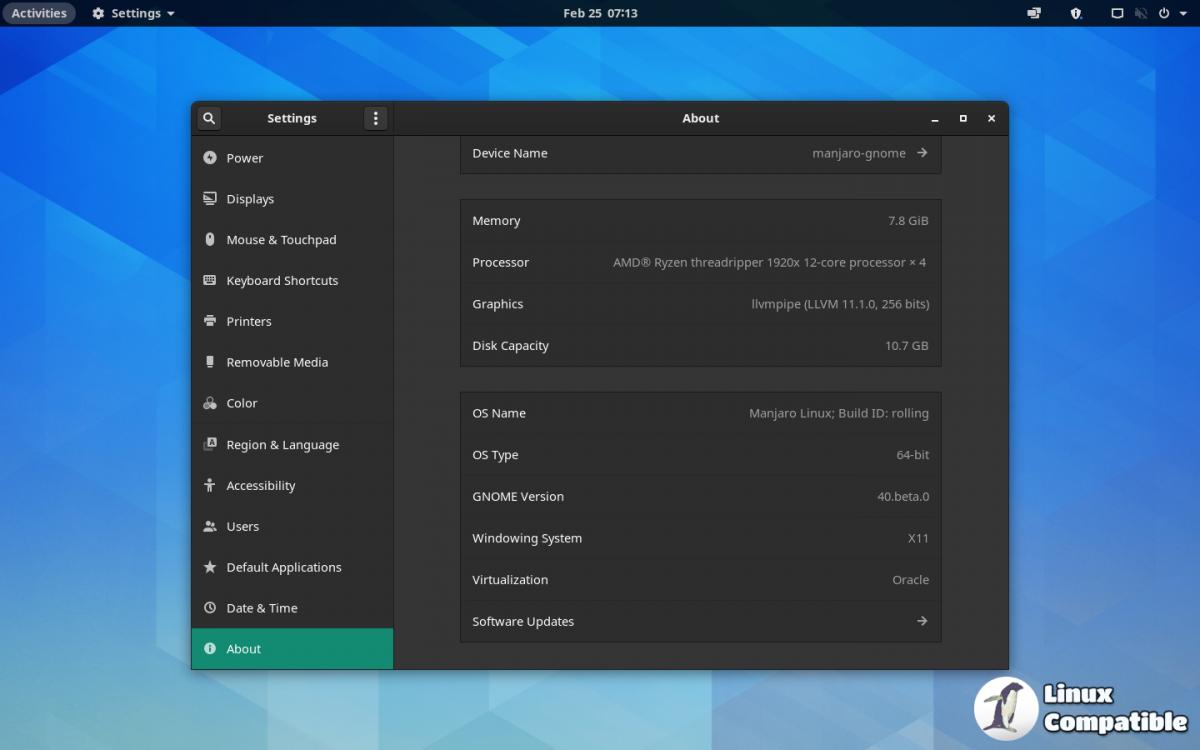Select Default Applications in sidebar

[x=283, y=567]
